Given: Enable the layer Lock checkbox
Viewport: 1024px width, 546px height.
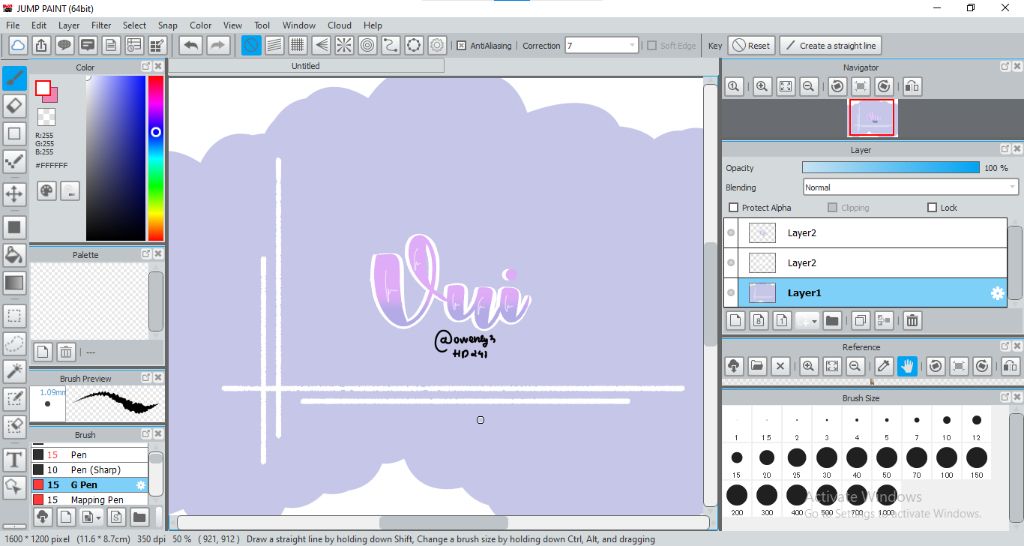Looking at the screenshot, I should point(932,208).
